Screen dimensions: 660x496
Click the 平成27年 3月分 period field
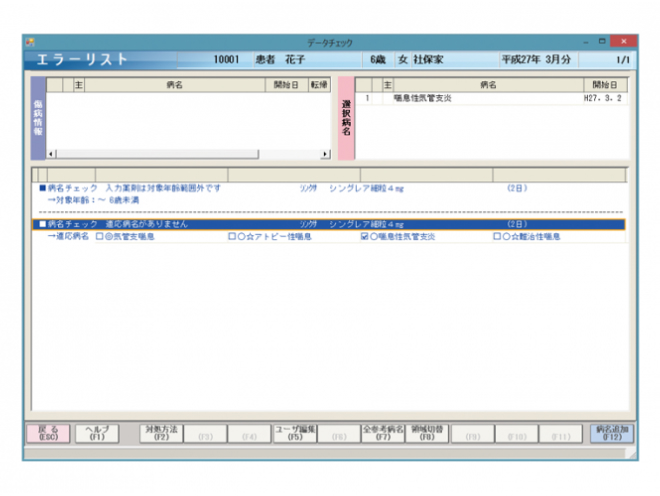pyautogui.click(x=538, y=59)
